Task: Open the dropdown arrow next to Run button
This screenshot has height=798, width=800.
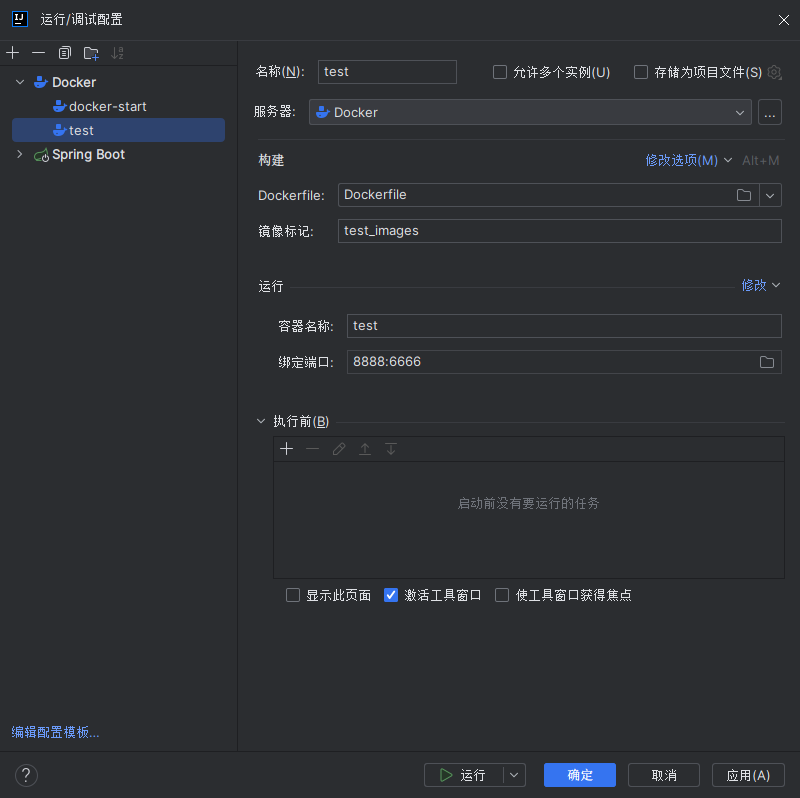Action: [x=514, y=775]
